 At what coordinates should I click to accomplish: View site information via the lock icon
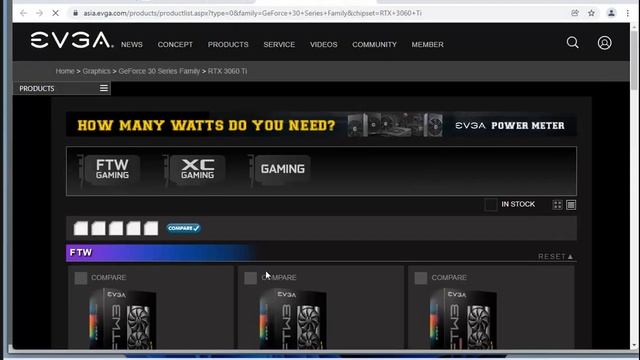click(75, 13)
